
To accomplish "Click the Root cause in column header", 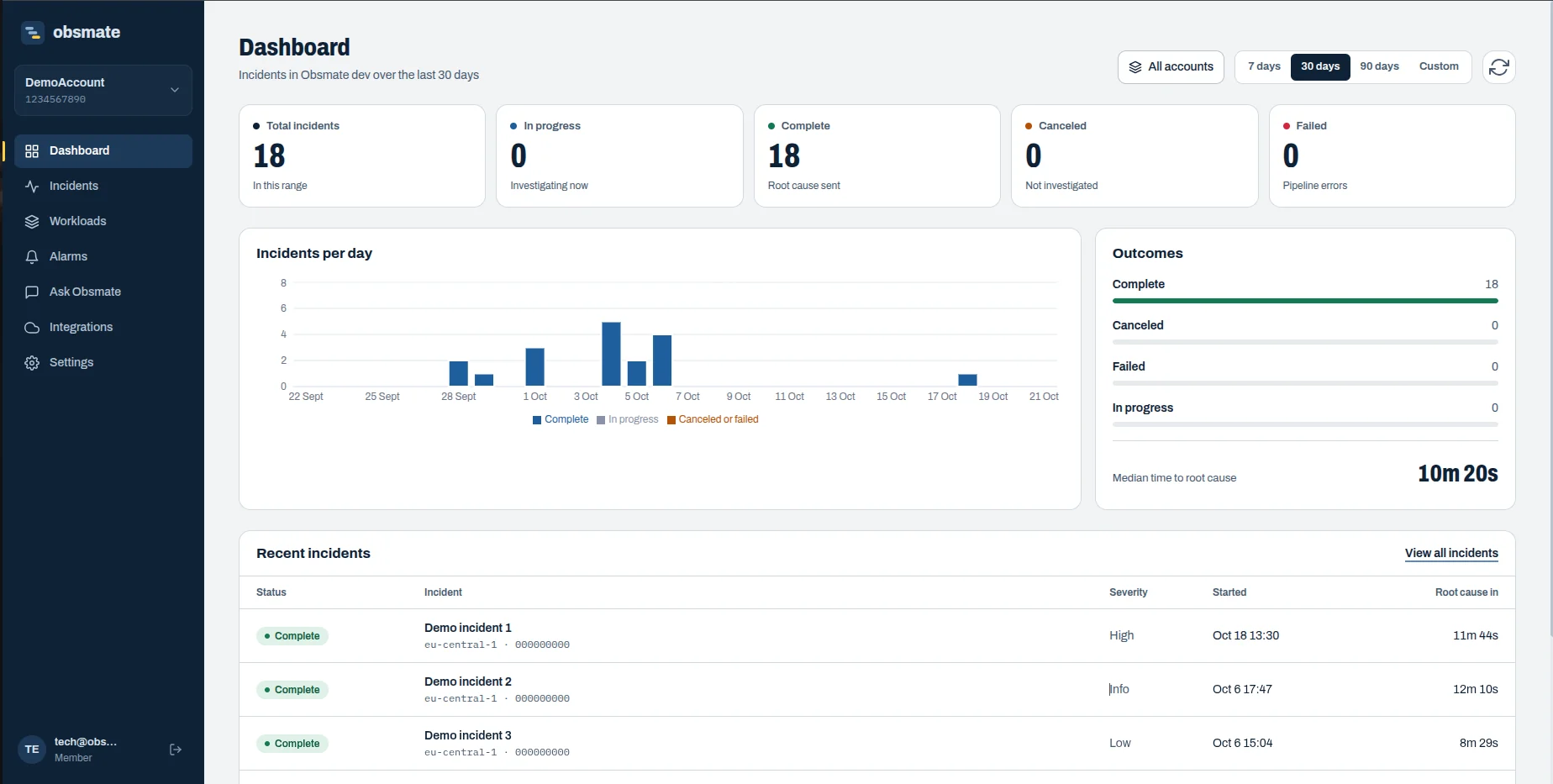I will coord(1466,592).
